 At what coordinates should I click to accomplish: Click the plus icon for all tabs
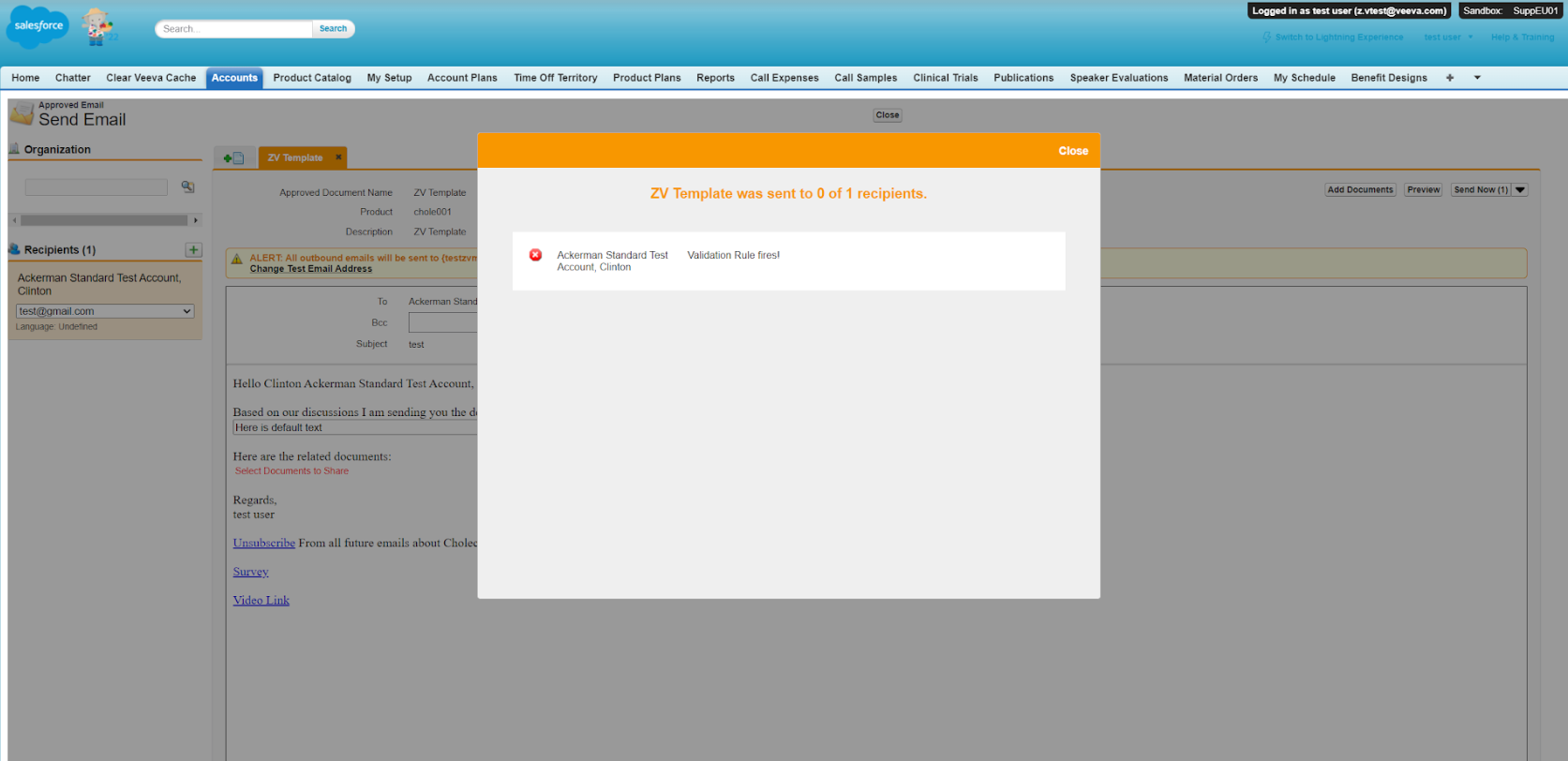[1449, 78]
